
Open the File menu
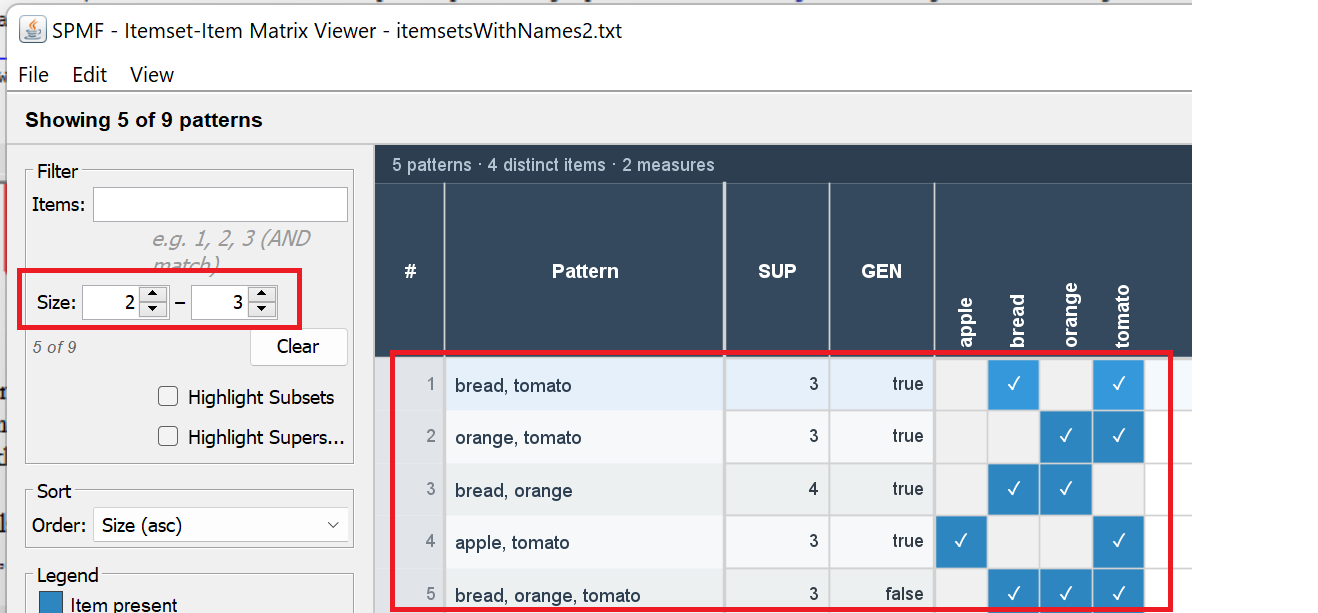pos(33,74)
